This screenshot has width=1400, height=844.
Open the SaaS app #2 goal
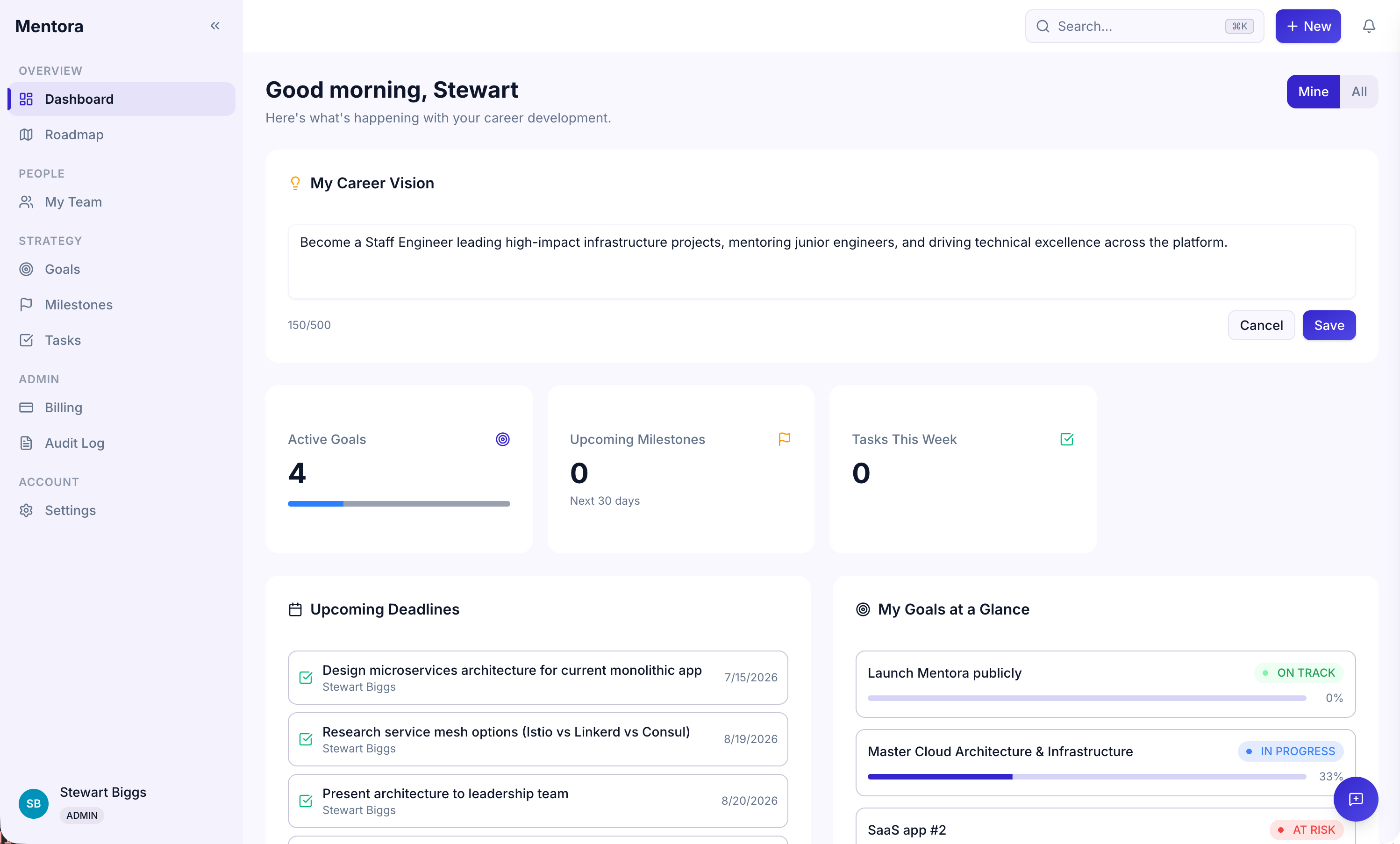[1105, 826]
